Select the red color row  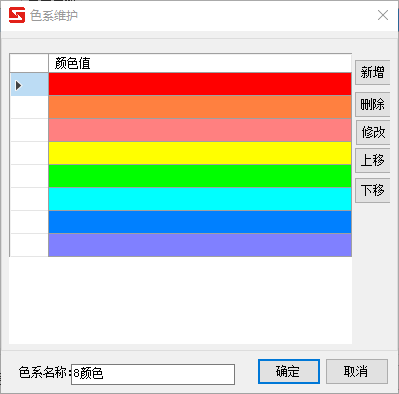click(x=200, y=84)
